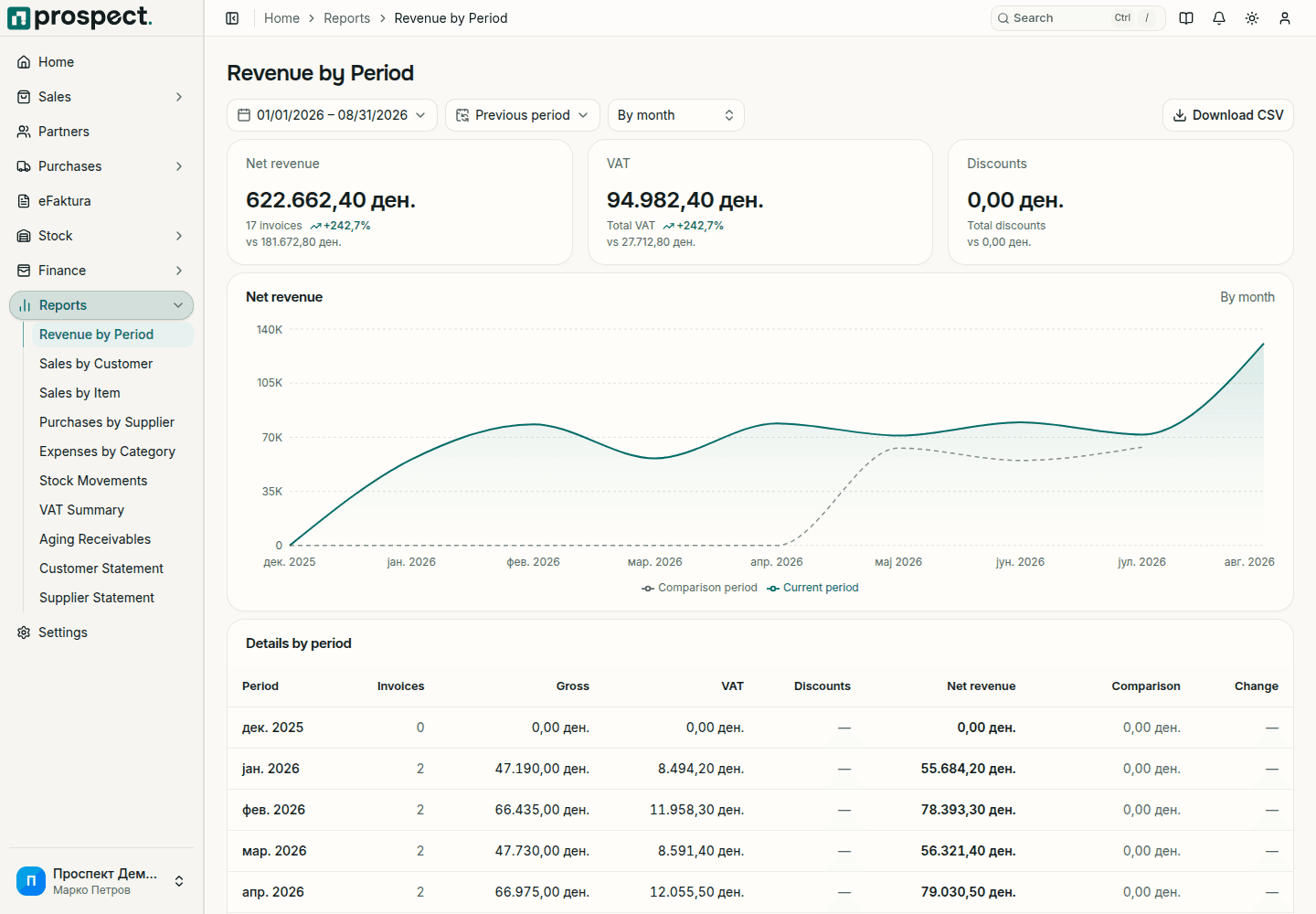Screen dimensions: 1316x914
Task: Open Expenses by Category report
Action: tap(107, 452)
